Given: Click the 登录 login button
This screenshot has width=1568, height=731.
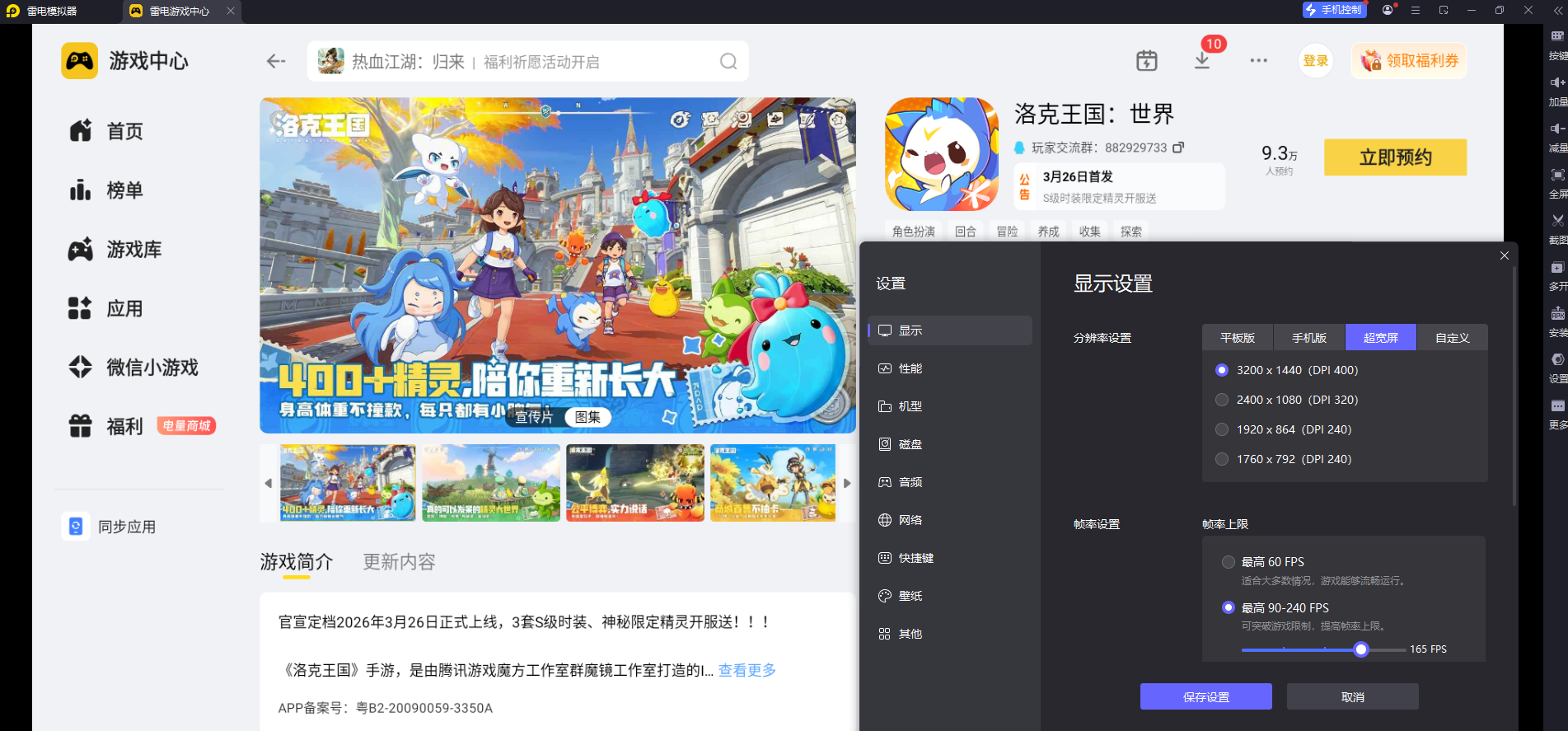Looking at the screenshot, I should [x=1316, y=61].
